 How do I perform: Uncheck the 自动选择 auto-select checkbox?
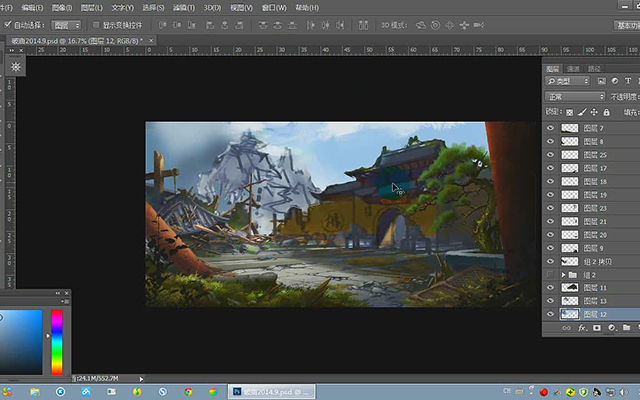coord(7,25)
